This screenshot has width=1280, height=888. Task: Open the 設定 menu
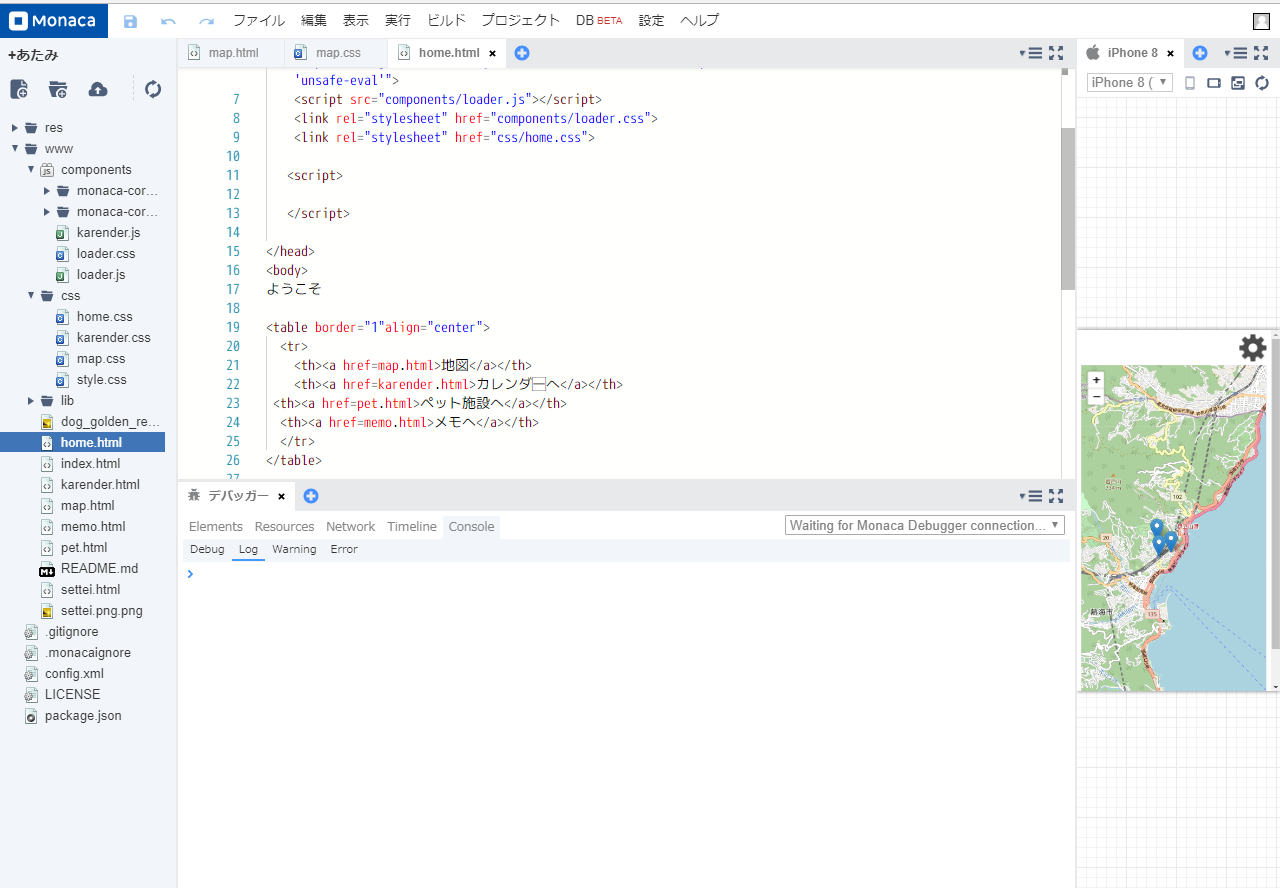point(651,21)
